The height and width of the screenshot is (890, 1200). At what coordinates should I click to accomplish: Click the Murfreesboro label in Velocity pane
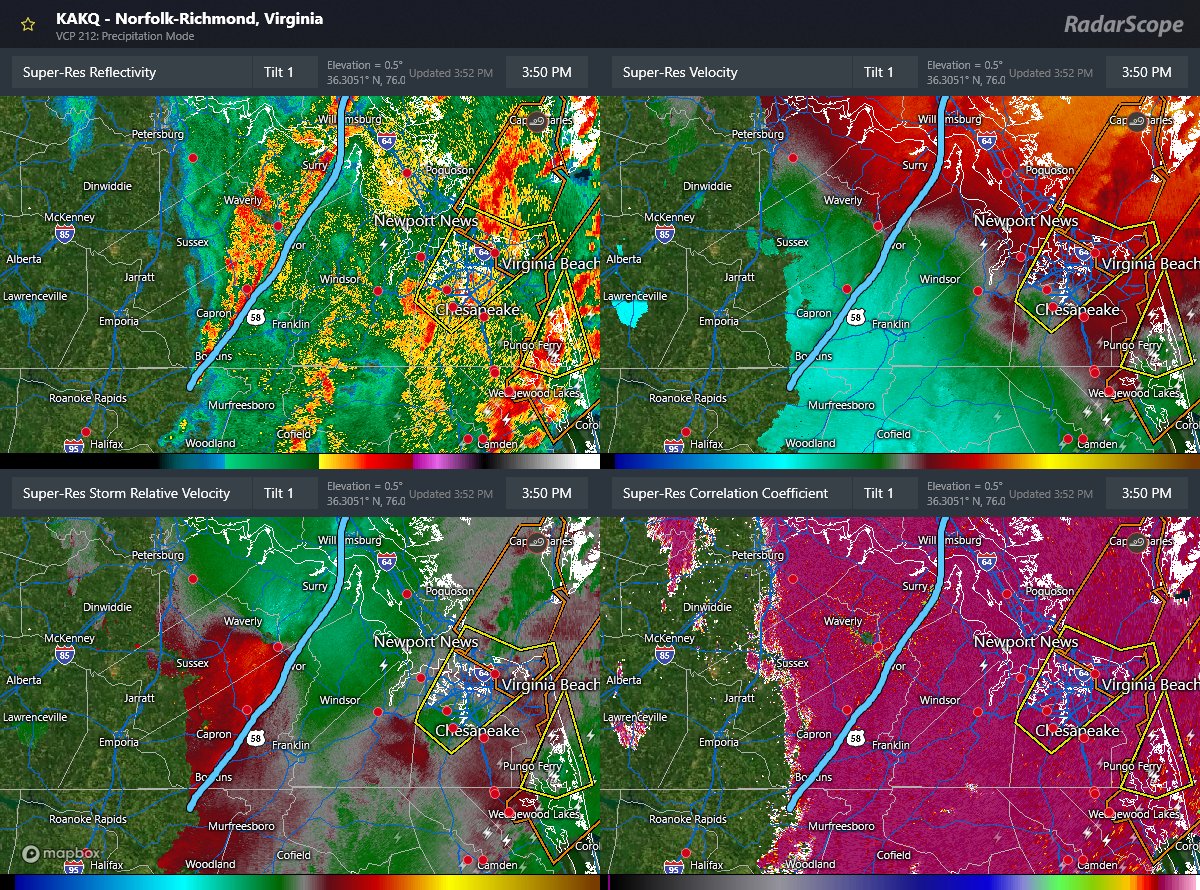[x=841, y=406]
